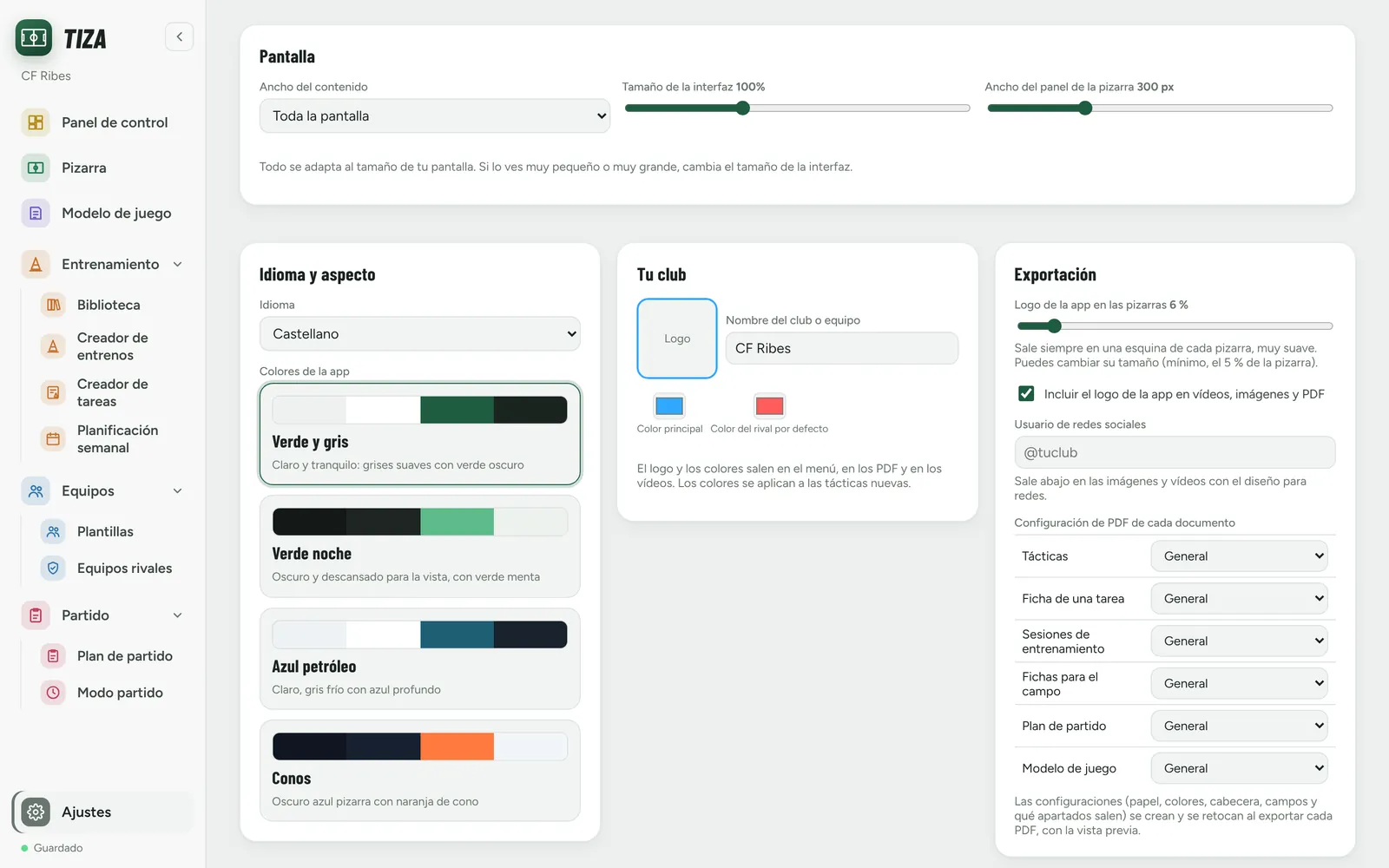Open the Modelo de juego PDF dropdown
1389x868 pixels.
pos(1239,768)
